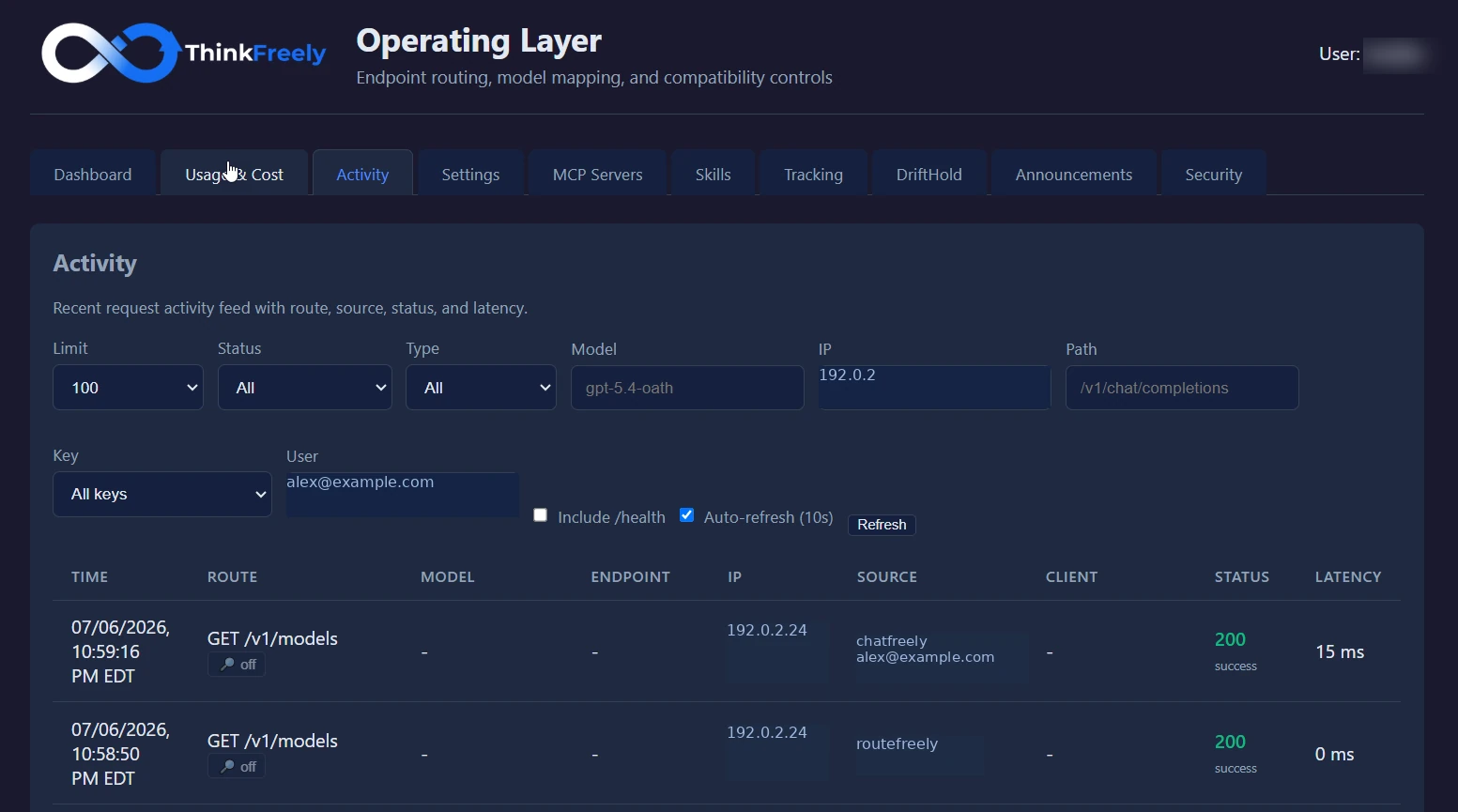
Task: Disable the Auto-refresh (10s) checkbox
Action: click(687, 515)
